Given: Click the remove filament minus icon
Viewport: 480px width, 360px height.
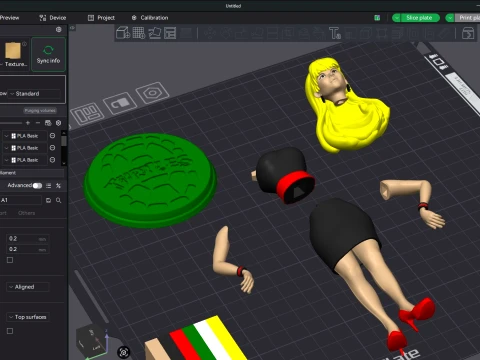Looking at the screenshot, I should [x=38, y=123].
